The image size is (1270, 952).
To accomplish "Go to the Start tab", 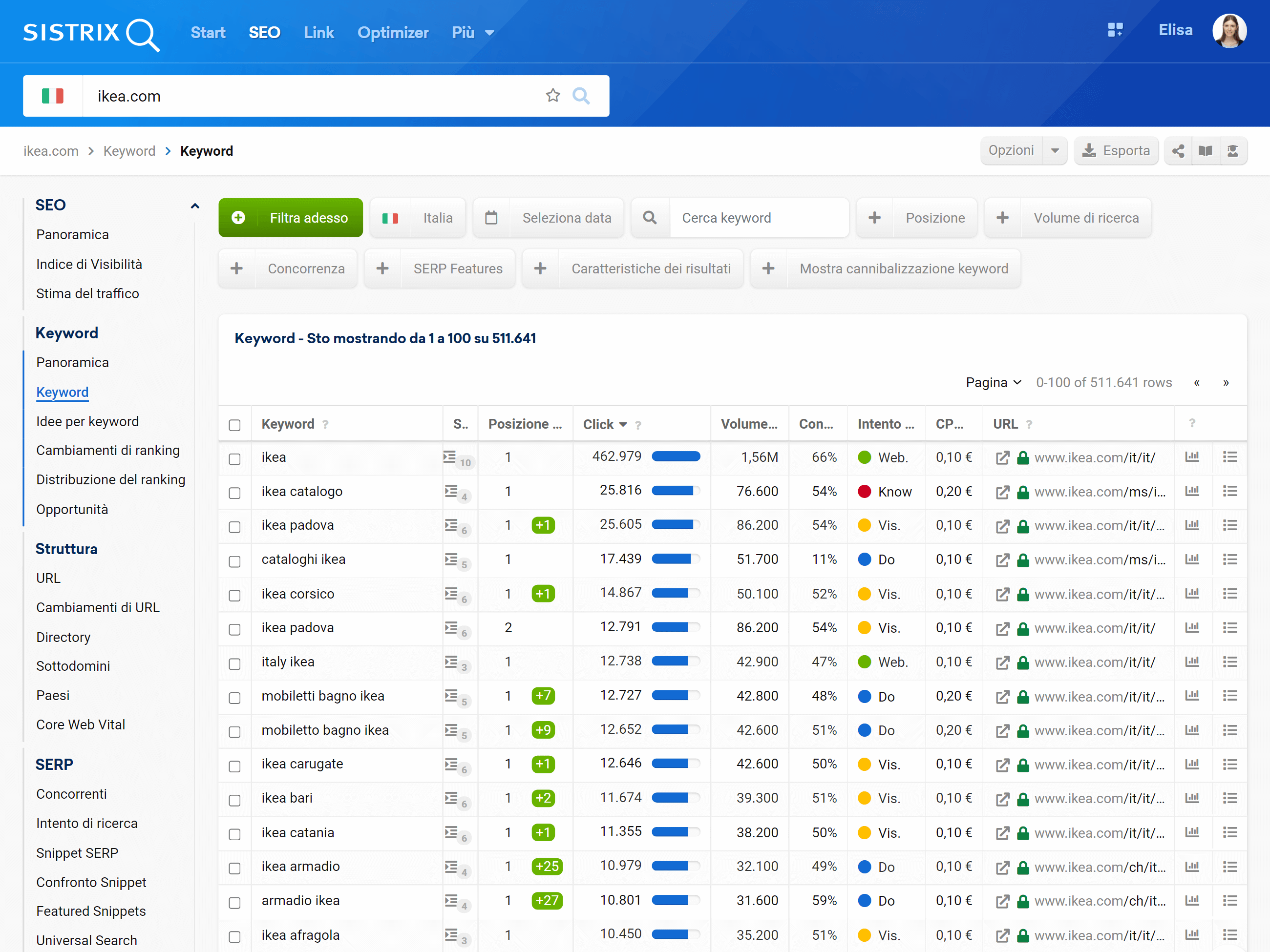I will [208, 33].
